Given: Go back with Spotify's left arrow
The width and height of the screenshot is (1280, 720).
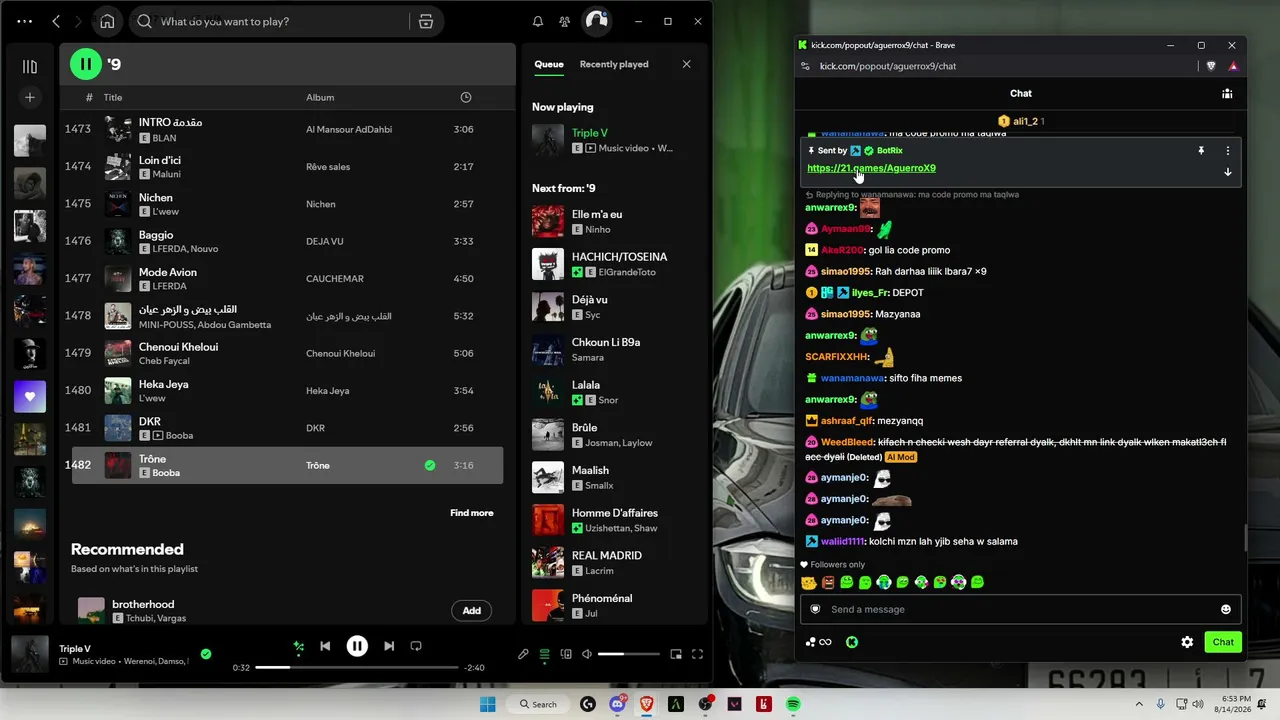Looking at the screenshot, I should (56, 21).
